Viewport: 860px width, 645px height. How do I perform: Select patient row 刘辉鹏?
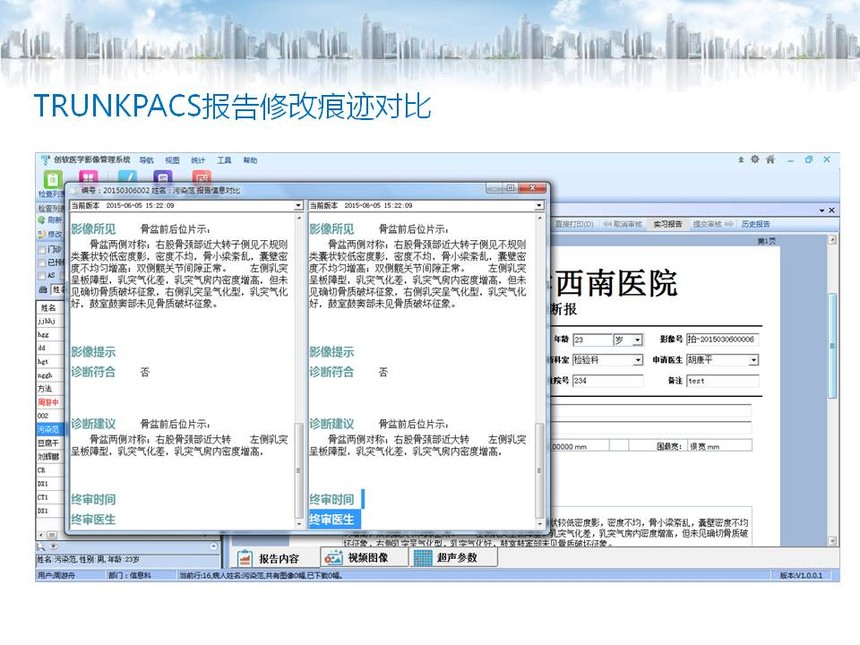click(x=50, y=456)
